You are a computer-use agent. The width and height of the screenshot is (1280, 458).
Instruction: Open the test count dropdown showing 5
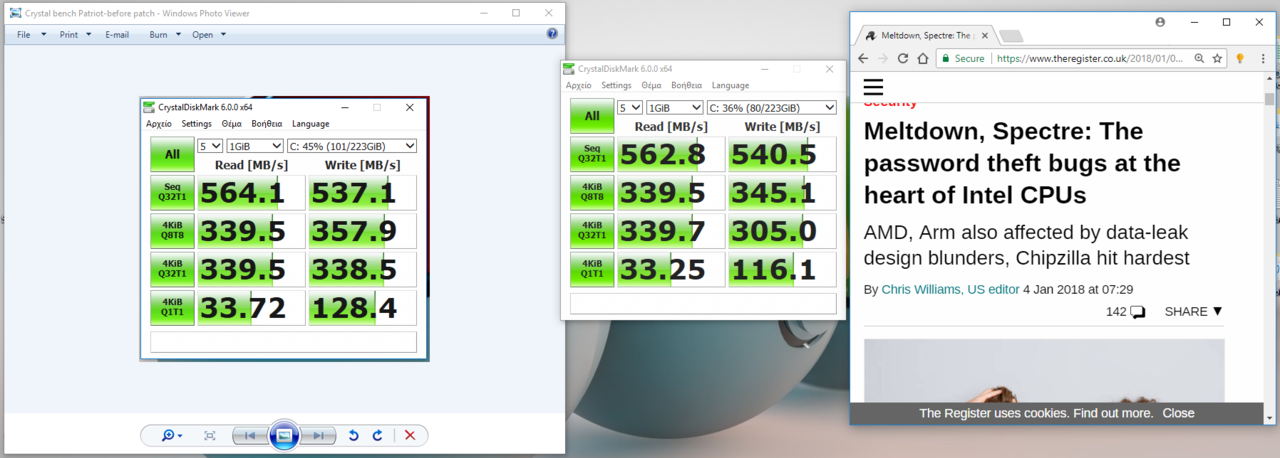[x=630, y=107]
